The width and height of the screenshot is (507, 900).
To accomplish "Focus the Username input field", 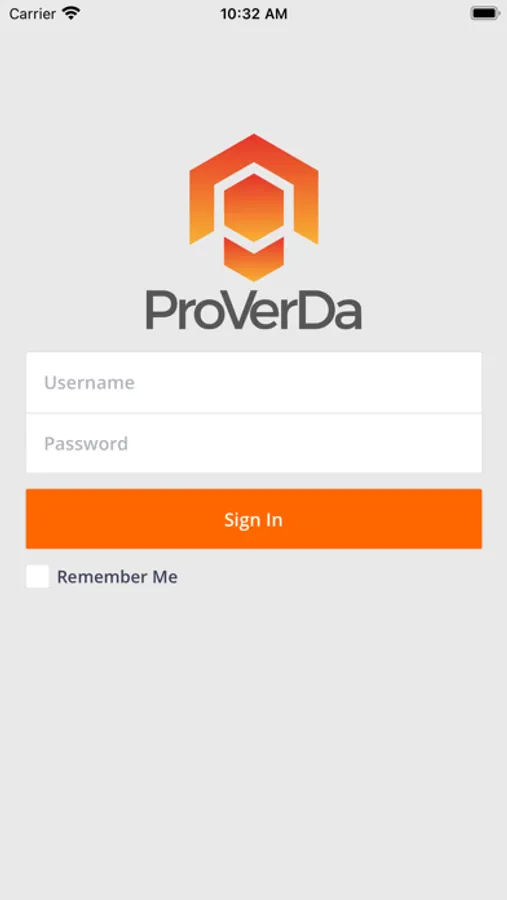I will pos(254,382).
